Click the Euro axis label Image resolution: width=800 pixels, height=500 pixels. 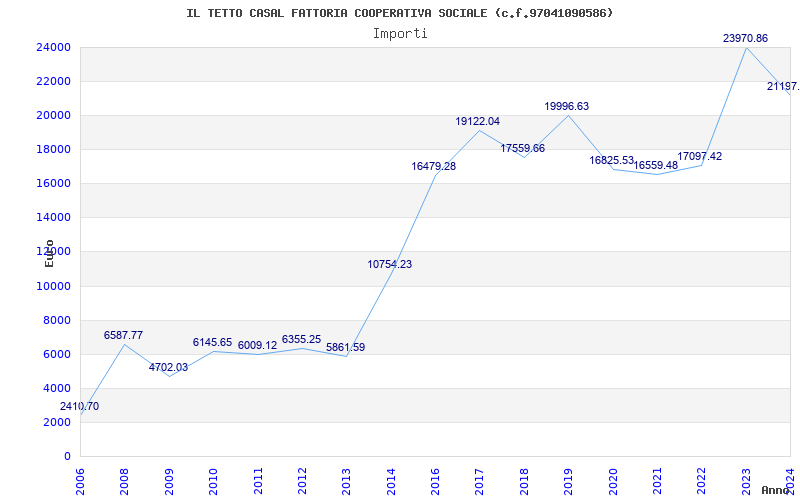49,253
